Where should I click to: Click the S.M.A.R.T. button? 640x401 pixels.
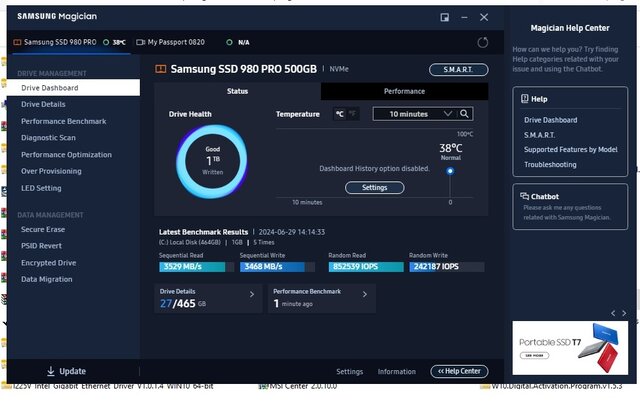[x=458, y=69]
